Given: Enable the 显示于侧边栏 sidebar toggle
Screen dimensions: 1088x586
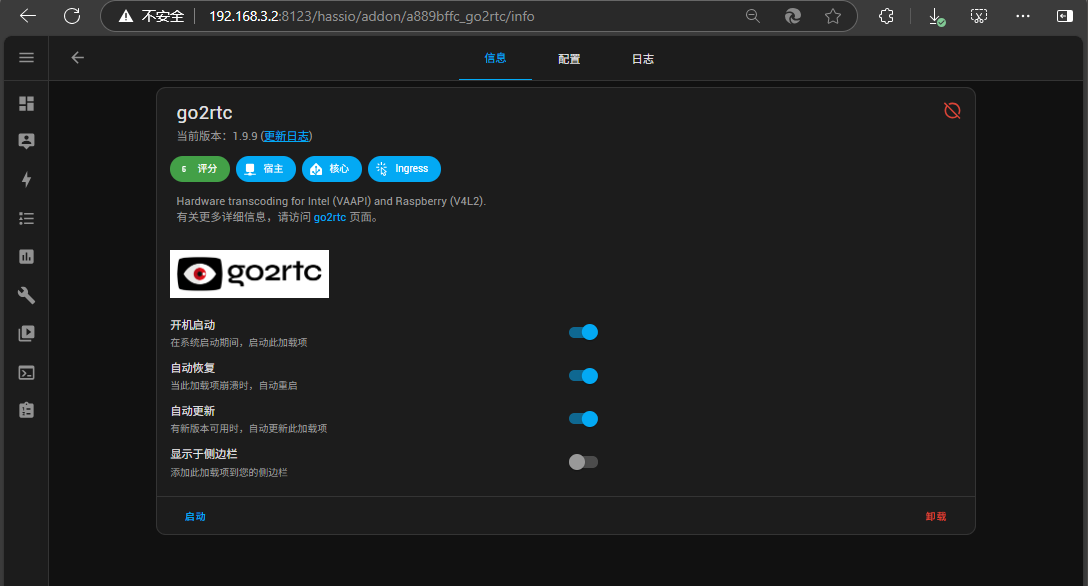Looking at the screenshot, I should [x=583, y=462].
